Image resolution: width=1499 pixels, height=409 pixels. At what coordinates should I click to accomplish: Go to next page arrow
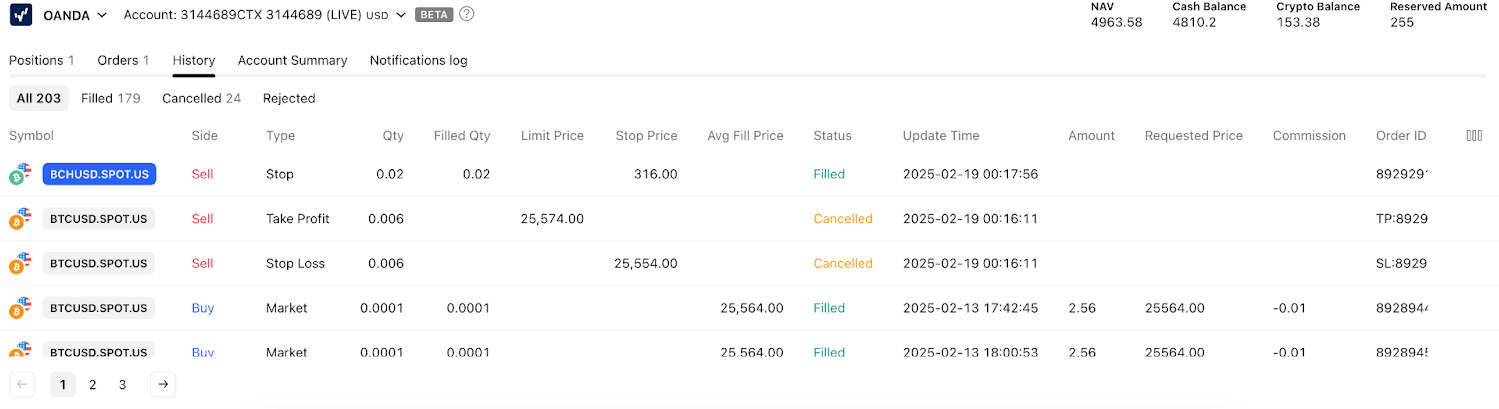point(163,384)
